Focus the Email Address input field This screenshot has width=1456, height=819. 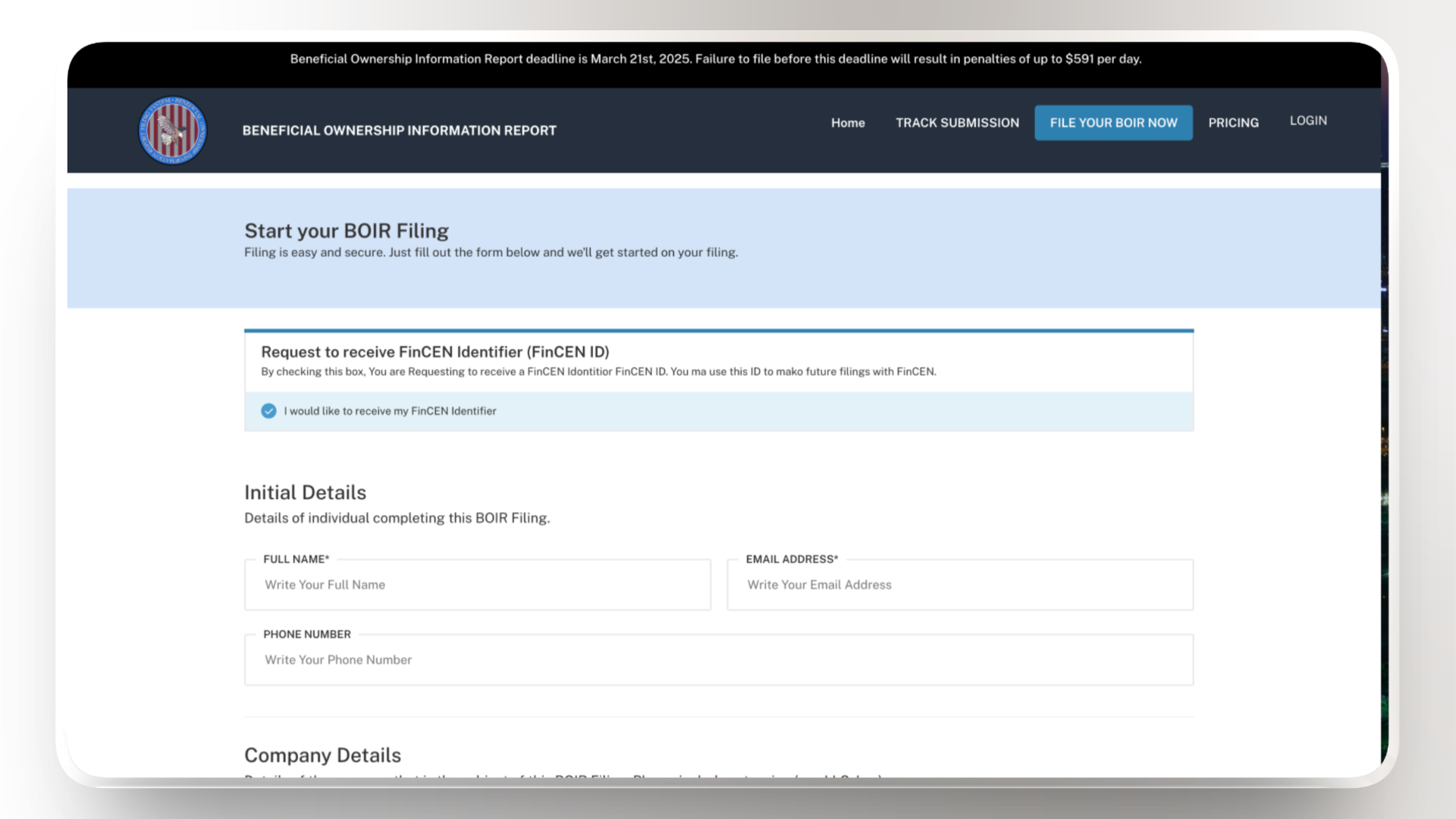[960, 585]
